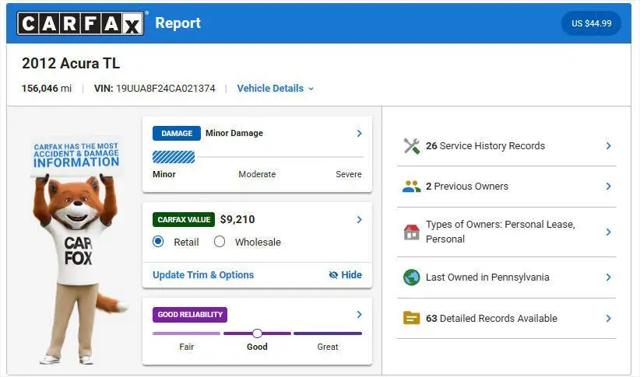Click the crossed-eye icon next to Hide

(x=333, y=275)
